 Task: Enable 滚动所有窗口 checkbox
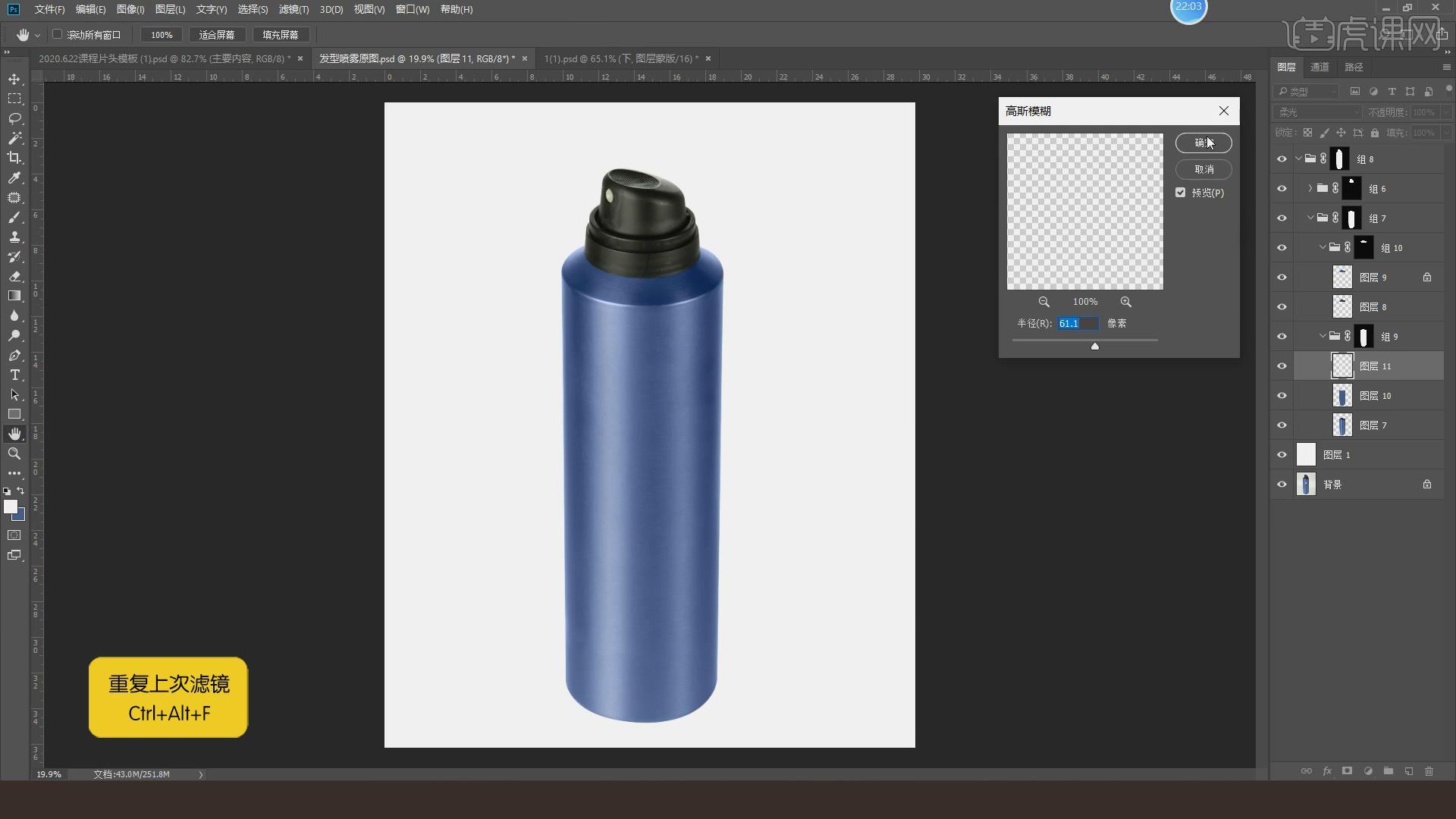click(57, 34)
